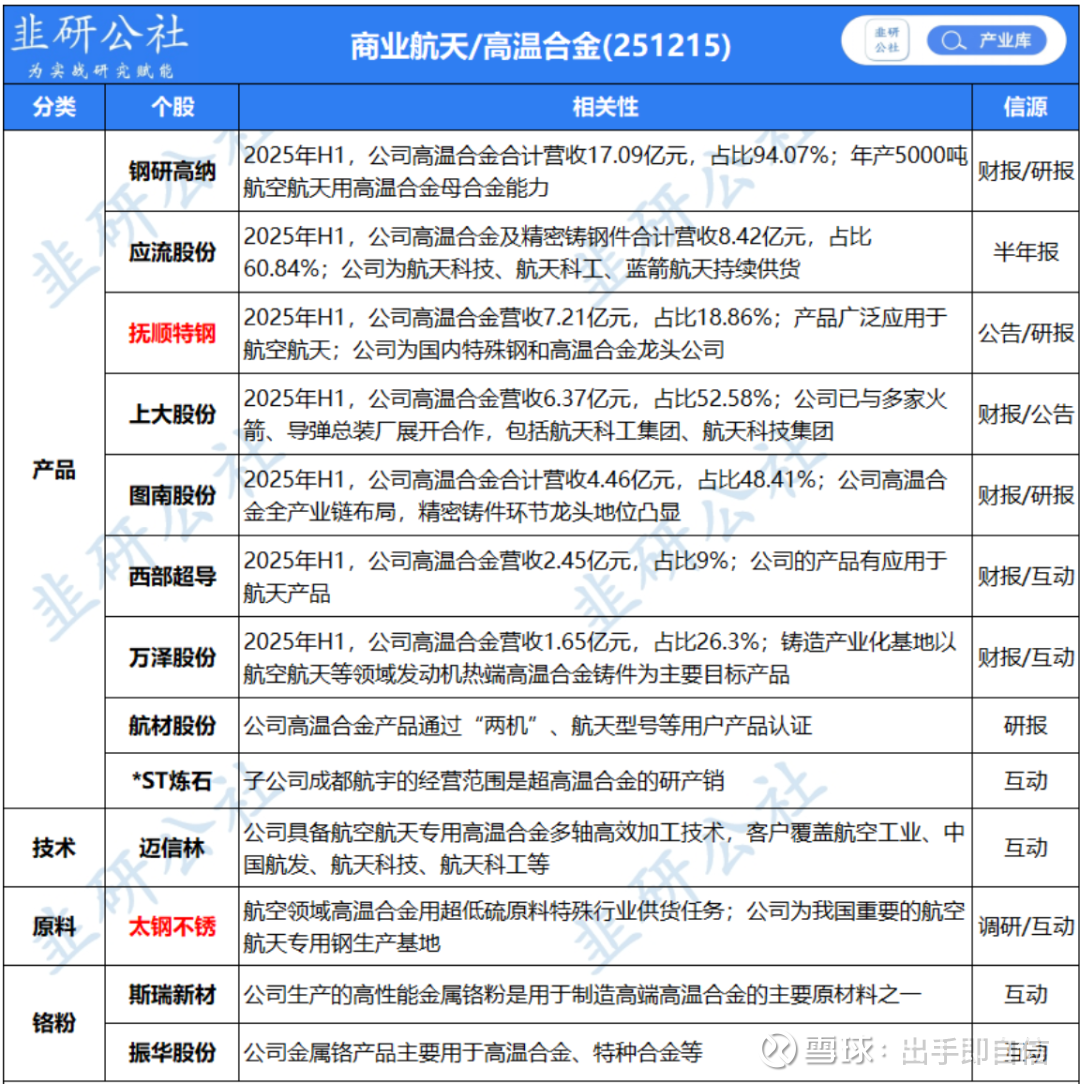Select stock name 应流股份
The height and width of the screenshot is (1084, 1080).
coord(172,252)
